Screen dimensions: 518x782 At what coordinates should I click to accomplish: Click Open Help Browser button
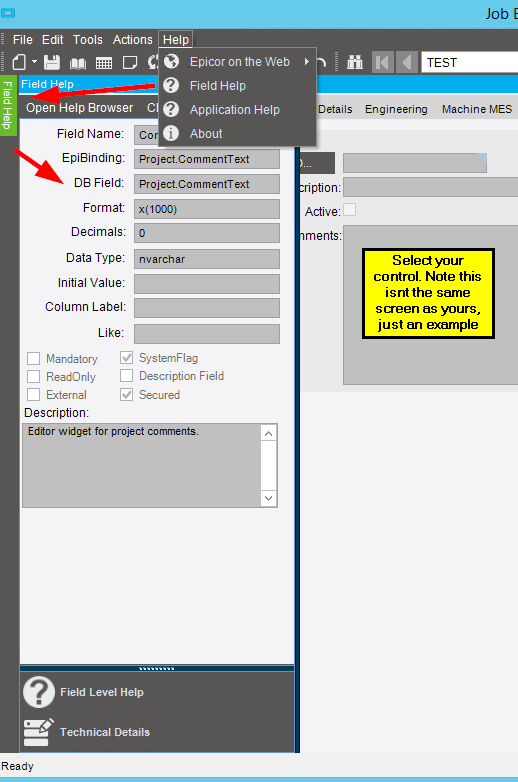click(80, 108)
